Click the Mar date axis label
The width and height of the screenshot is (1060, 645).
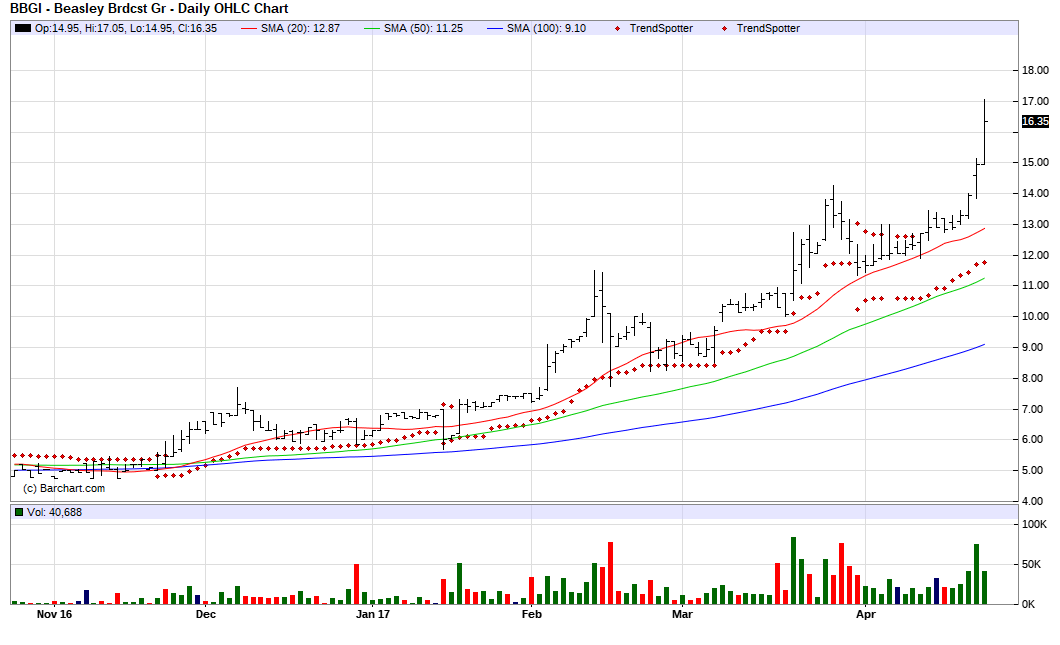pyautogui.click(x=683, y=615)
